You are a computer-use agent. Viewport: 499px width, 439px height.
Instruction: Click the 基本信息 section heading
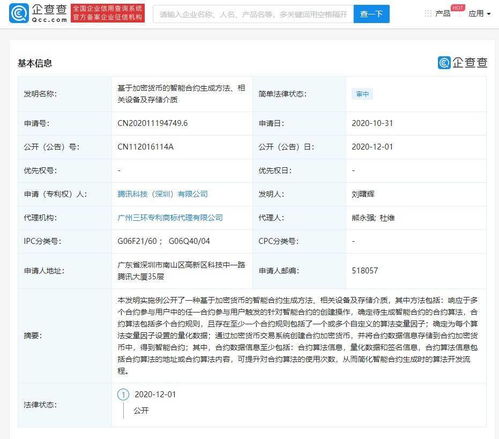(x=35, y=63)
